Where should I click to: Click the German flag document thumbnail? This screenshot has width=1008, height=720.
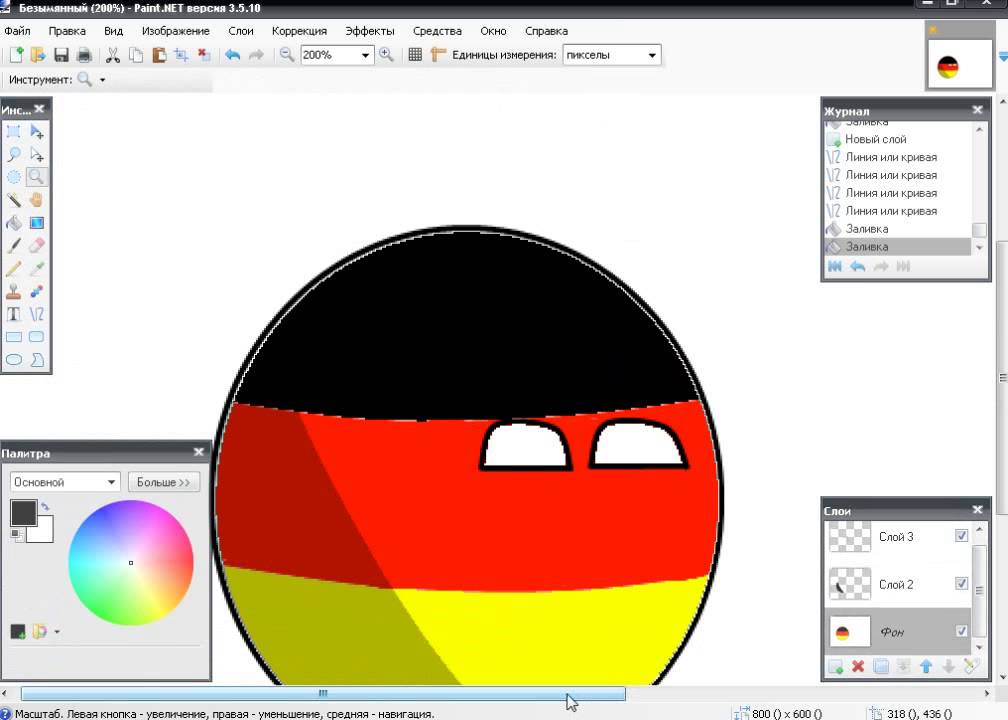click(x=959, y=64)
